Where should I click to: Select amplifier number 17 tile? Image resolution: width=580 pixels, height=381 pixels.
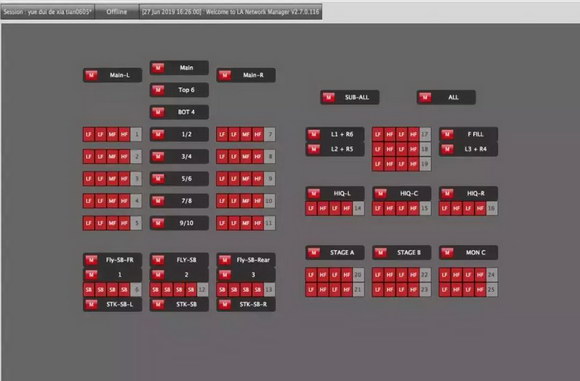[425, 134]
